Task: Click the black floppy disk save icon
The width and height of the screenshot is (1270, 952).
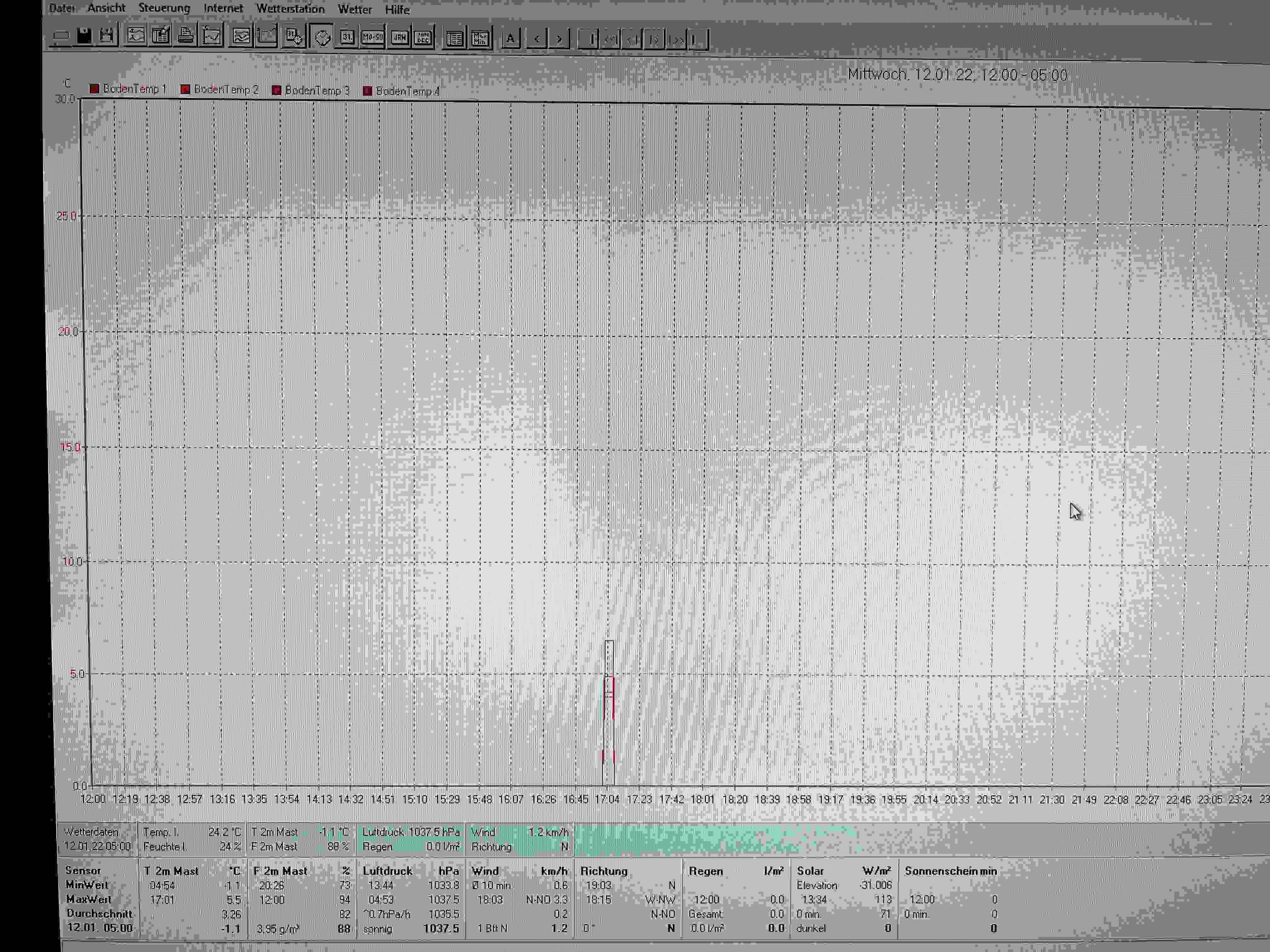Action: coord(84,36)
